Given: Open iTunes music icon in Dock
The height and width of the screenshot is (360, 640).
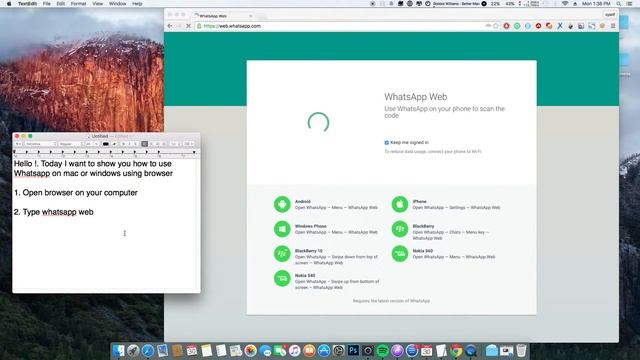Looking at the screenshot, I should pos(294,351).
